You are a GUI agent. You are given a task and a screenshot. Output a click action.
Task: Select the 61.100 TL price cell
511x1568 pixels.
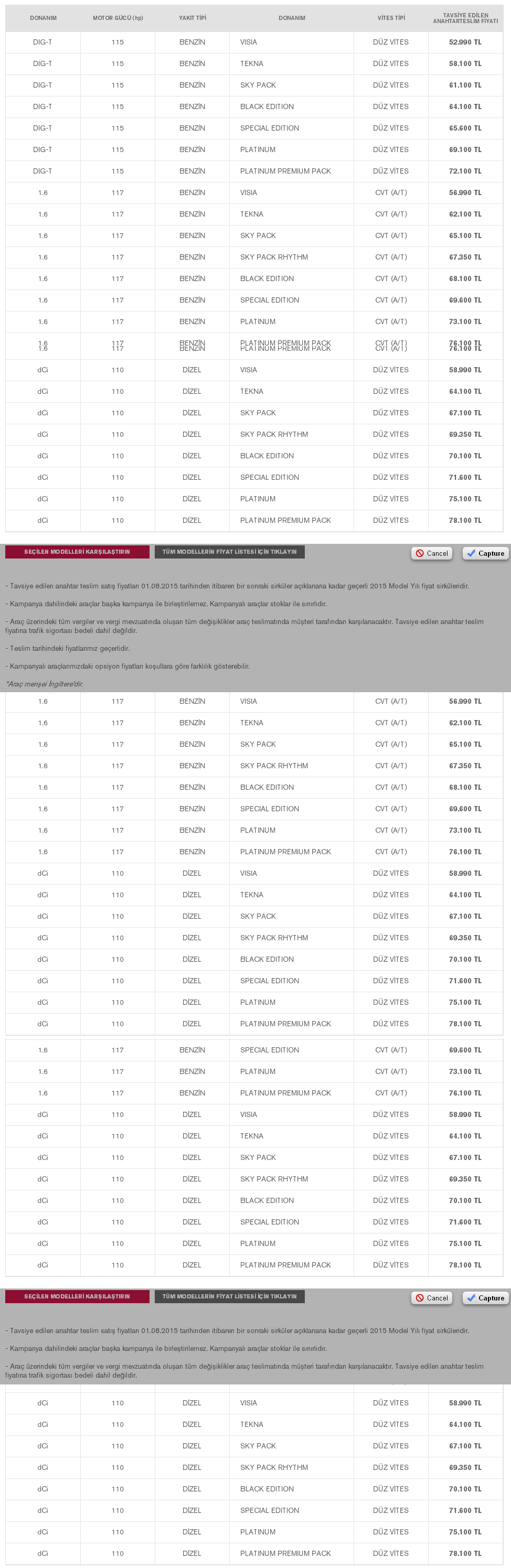coord(465,85)
